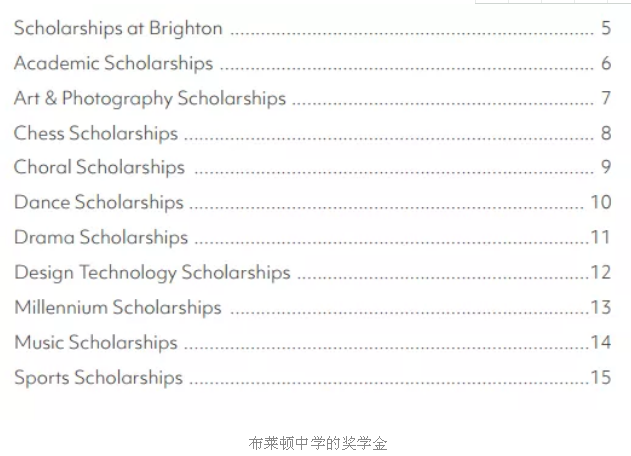Click page number 5 for Brighton scholarships
631x456 pixels.
[x=606, y=28]
